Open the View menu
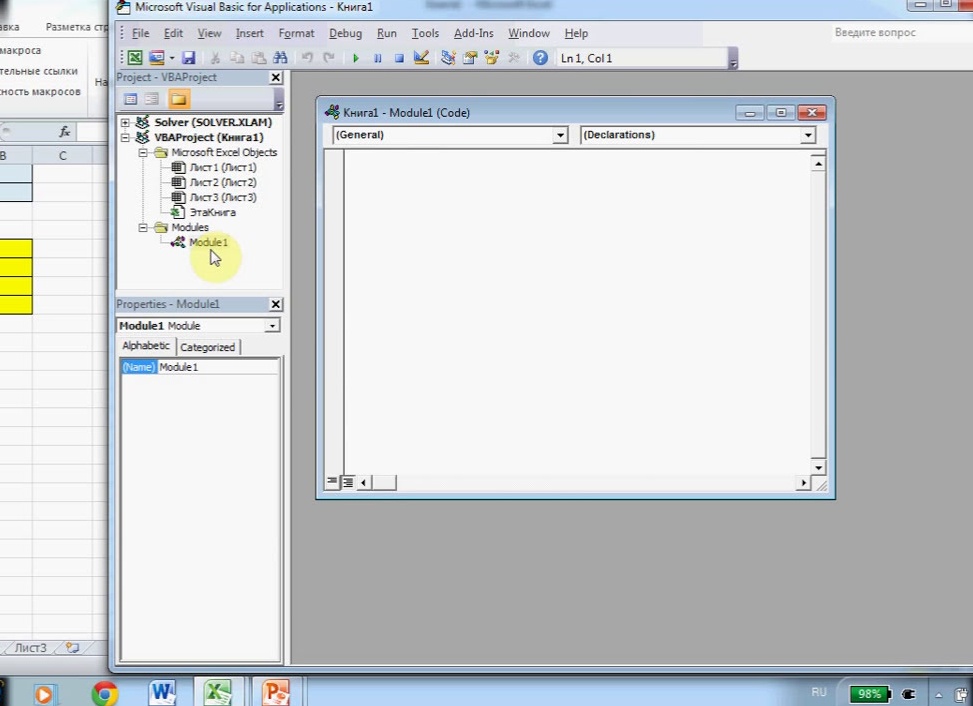Viewport: 973px width, 706px height. 209,34
